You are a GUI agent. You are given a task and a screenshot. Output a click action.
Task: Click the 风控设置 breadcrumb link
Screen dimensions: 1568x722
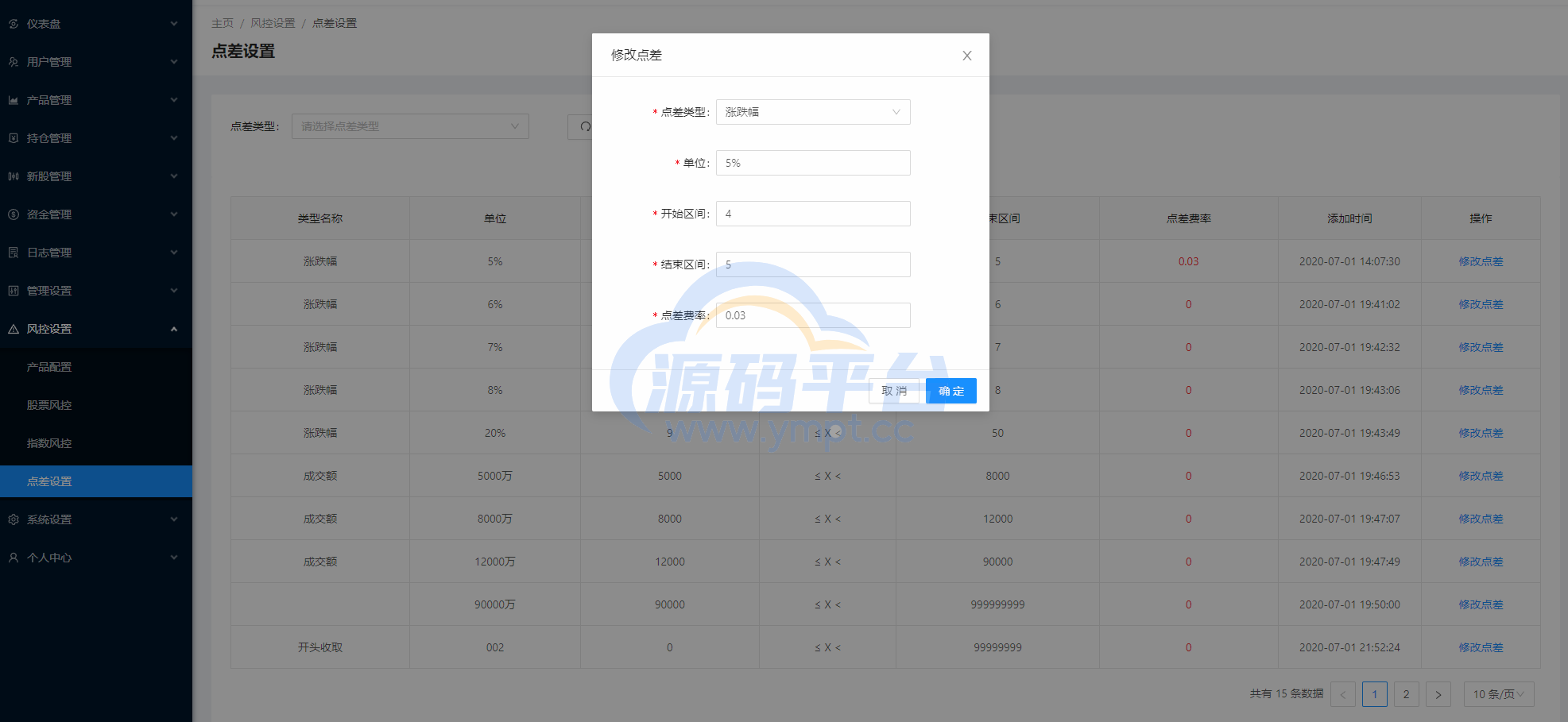(273, 23)
